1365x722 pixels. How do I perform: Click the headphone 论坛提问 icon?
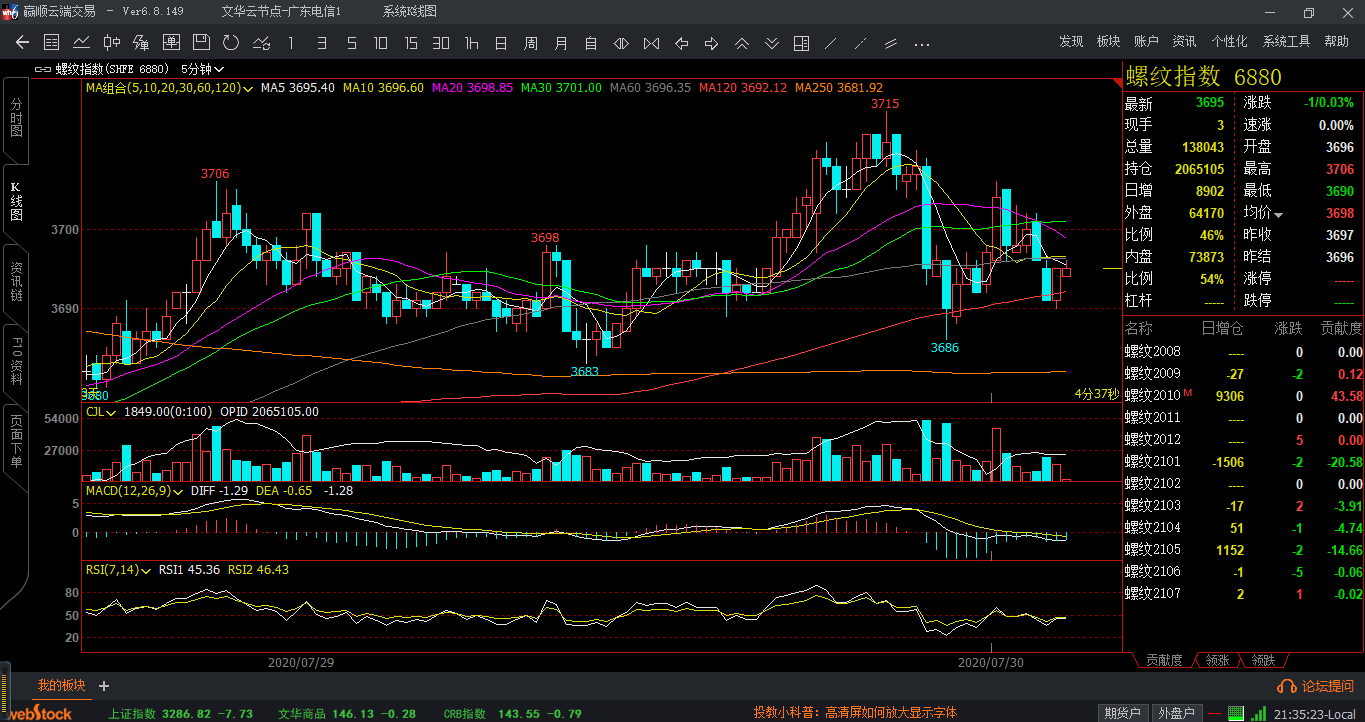click(x=1287, y=686)
